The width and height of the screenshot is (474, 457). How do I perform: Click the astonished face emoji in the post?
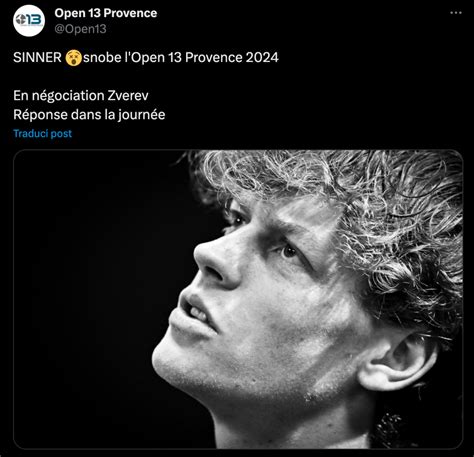click(x=73, y=58)
